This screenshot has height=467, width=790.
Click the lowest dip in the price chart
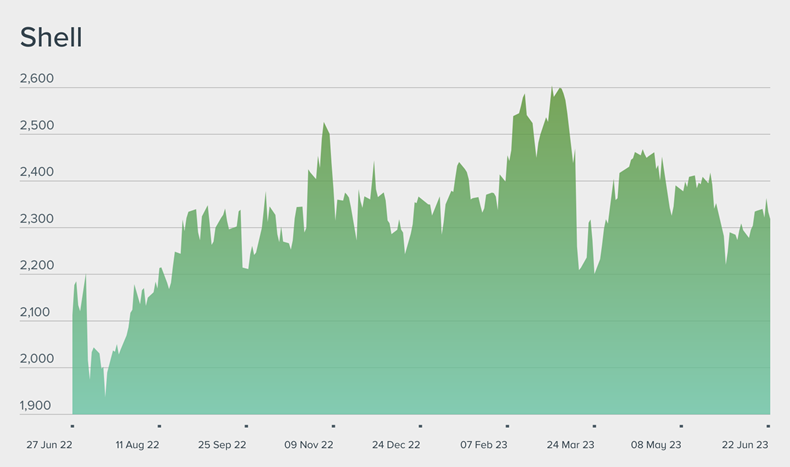[x=105, y=397]
